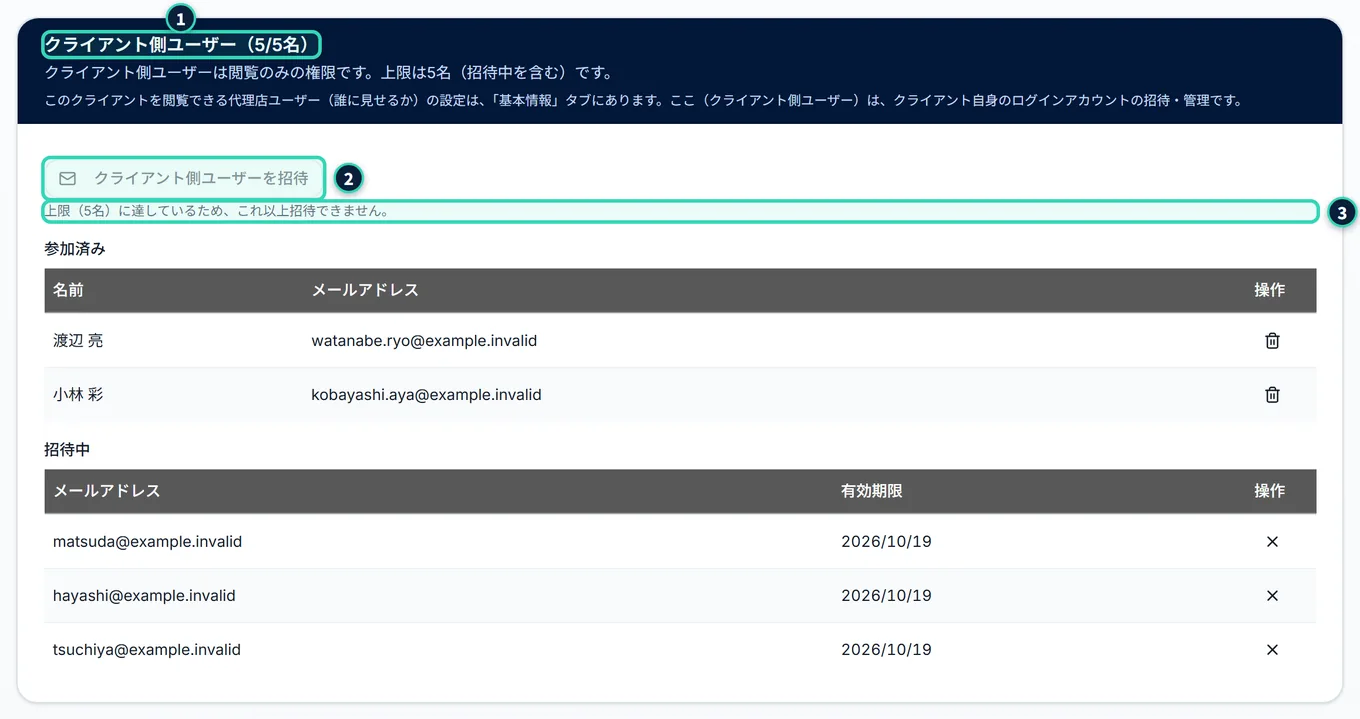Viewport: 1360px width, 719px height.
Task: Select the name 渡辺 亮
Action: click(78, 341)
